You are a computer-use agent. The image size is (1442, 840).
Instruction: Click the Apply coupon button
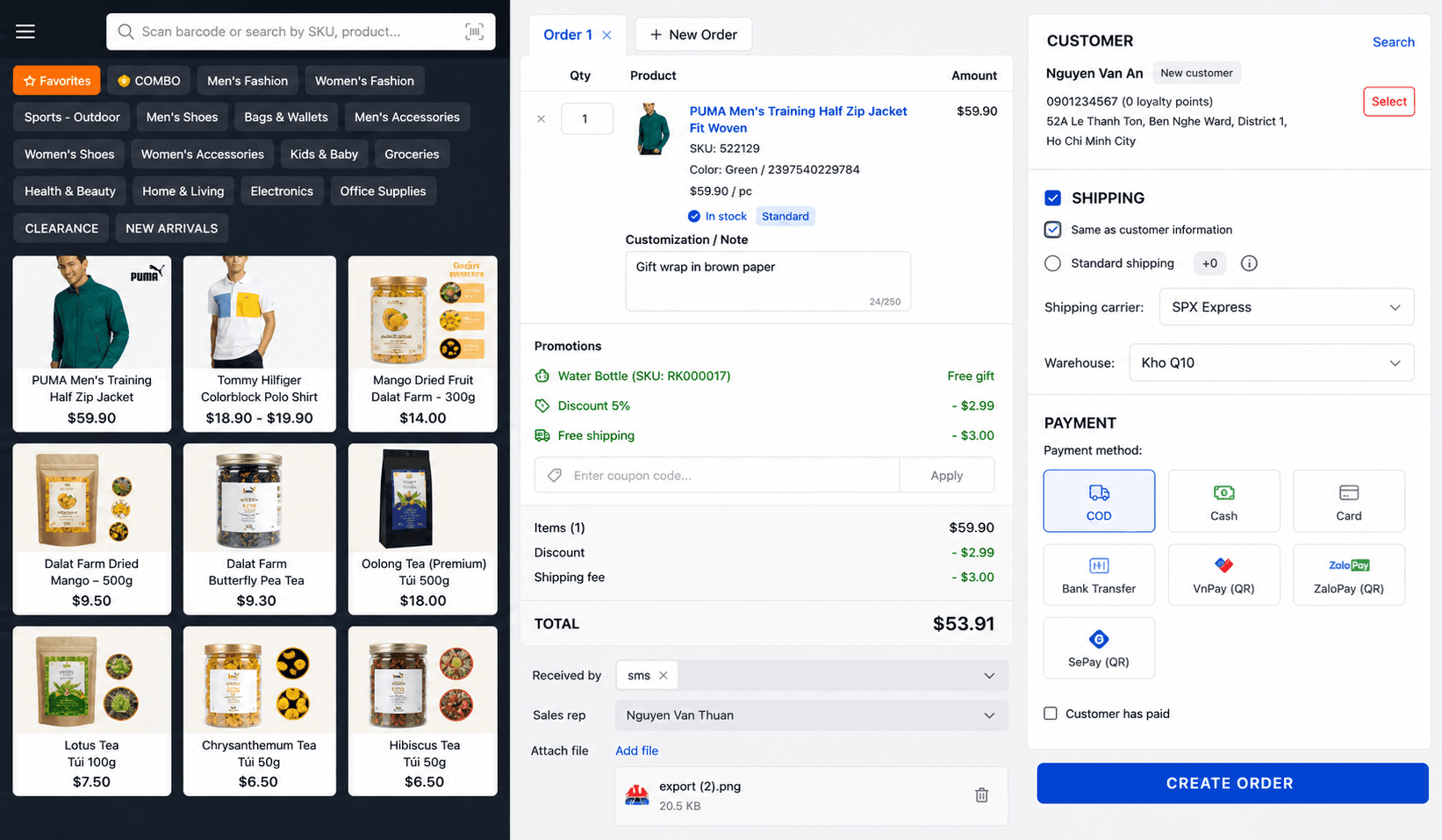coord(947,476)
